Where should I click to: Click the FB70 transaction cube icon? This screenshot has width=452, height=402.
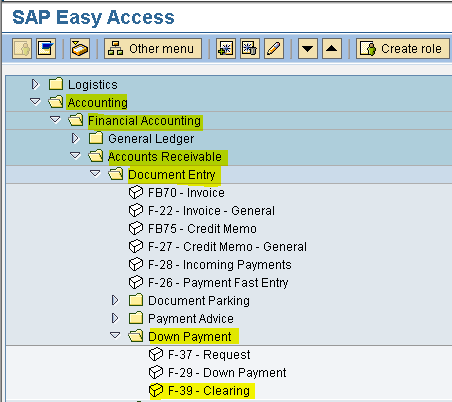pos(136,193)
